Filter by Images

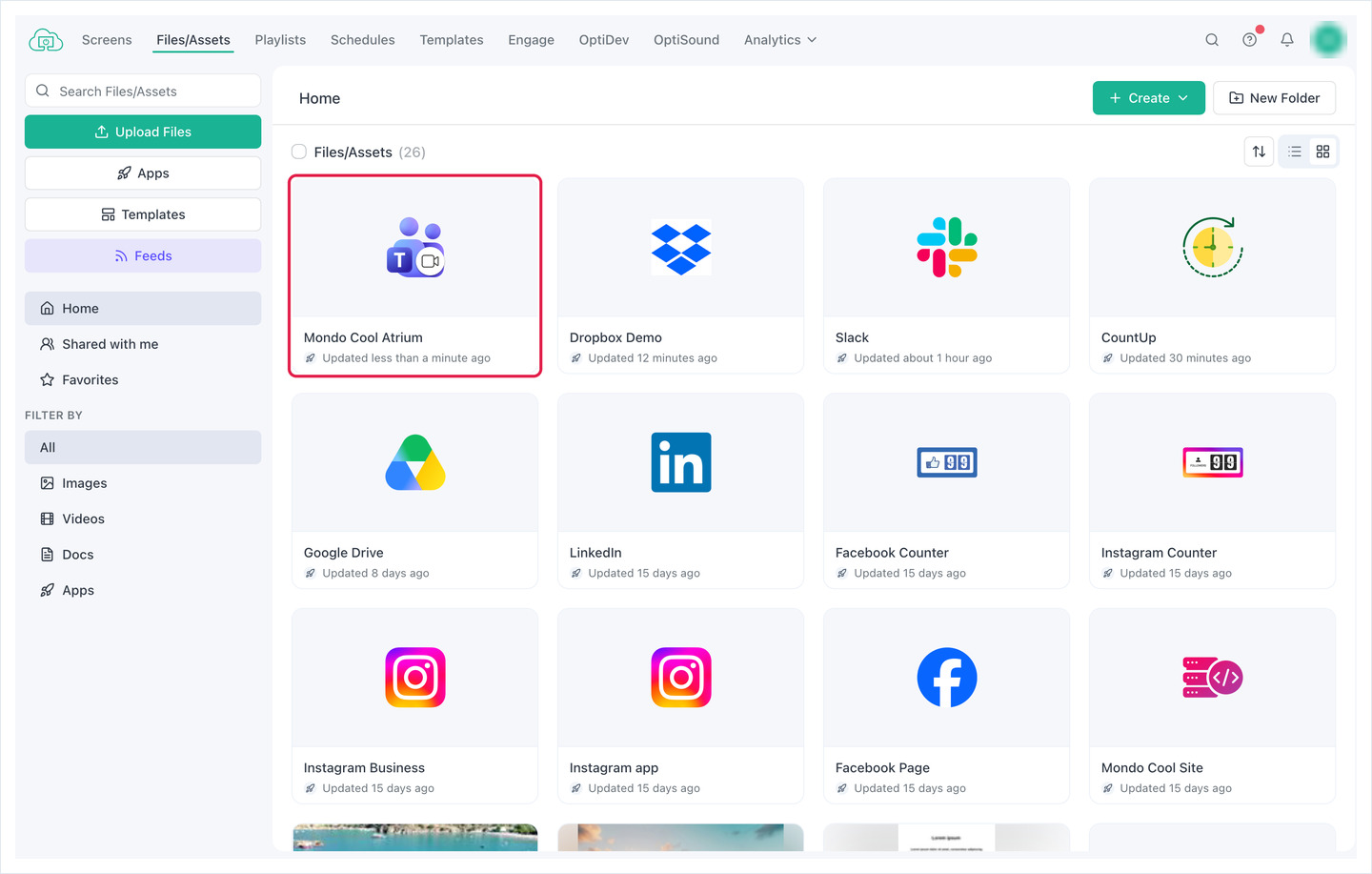(143, 483)
